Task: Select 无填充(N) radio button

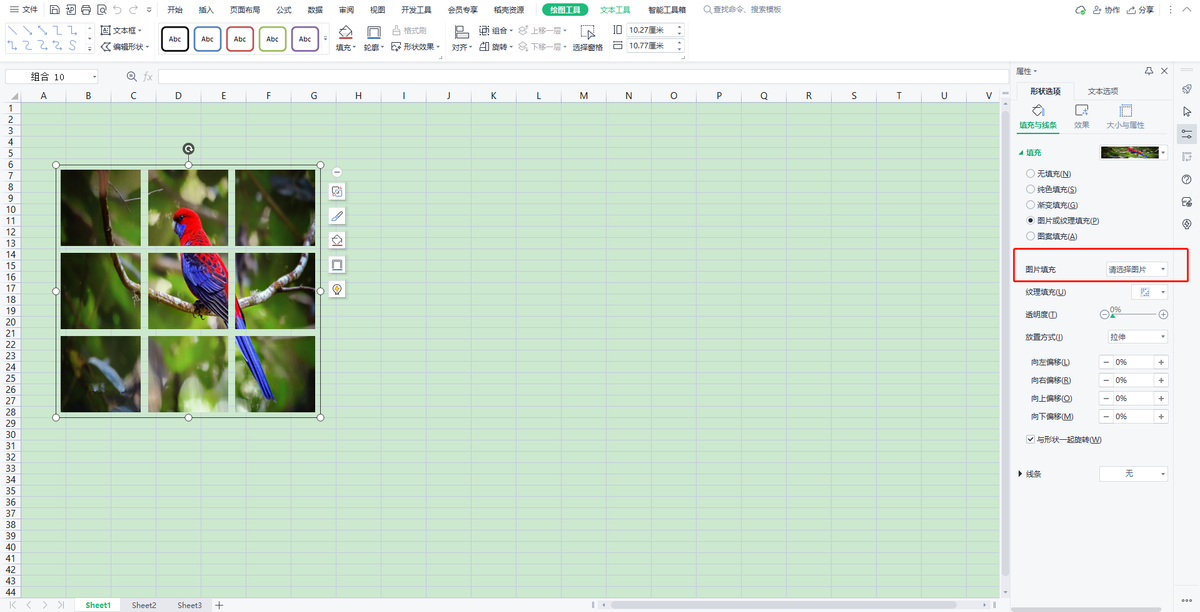Action: tap(1031, 174)
